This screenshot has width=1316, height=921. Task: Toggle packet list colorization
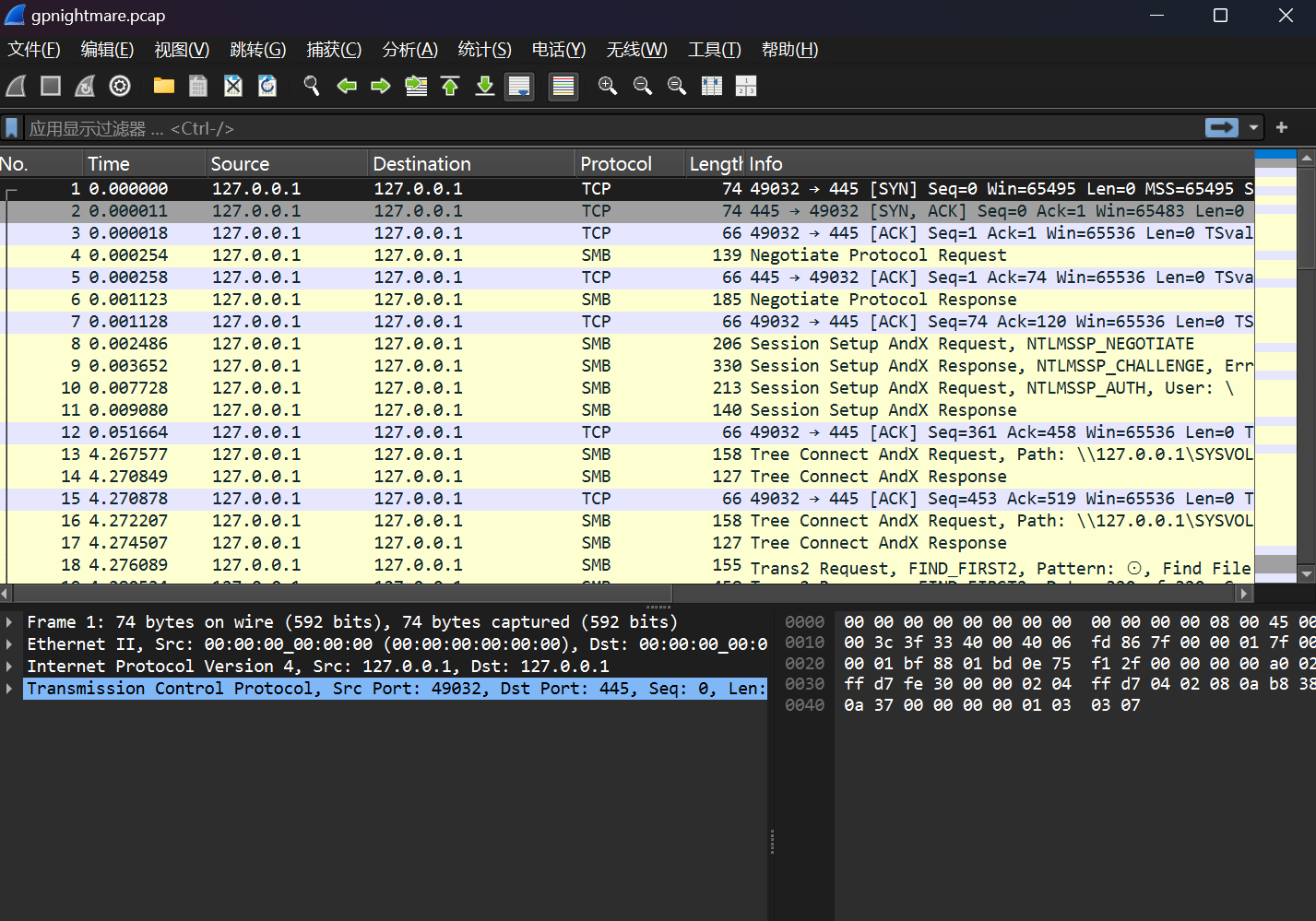click(563, 86)
